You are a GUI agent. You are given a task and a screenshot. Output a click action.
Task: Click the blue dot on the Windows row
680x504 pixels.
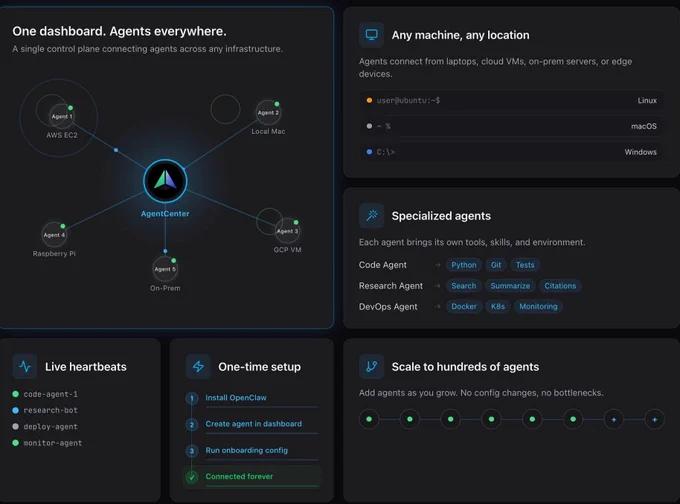pyautogui.click(x=369, y=152)
